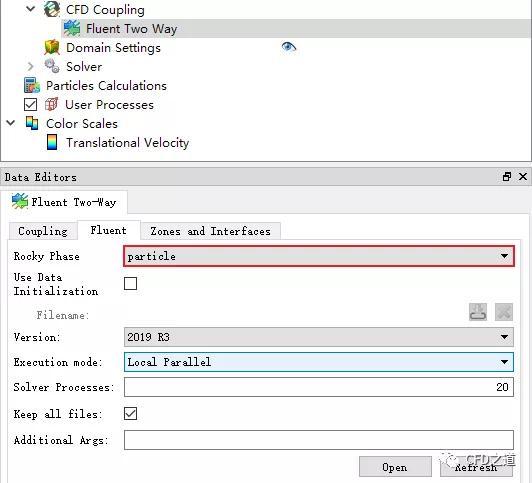Select Solver tree item

coord(84,66)
